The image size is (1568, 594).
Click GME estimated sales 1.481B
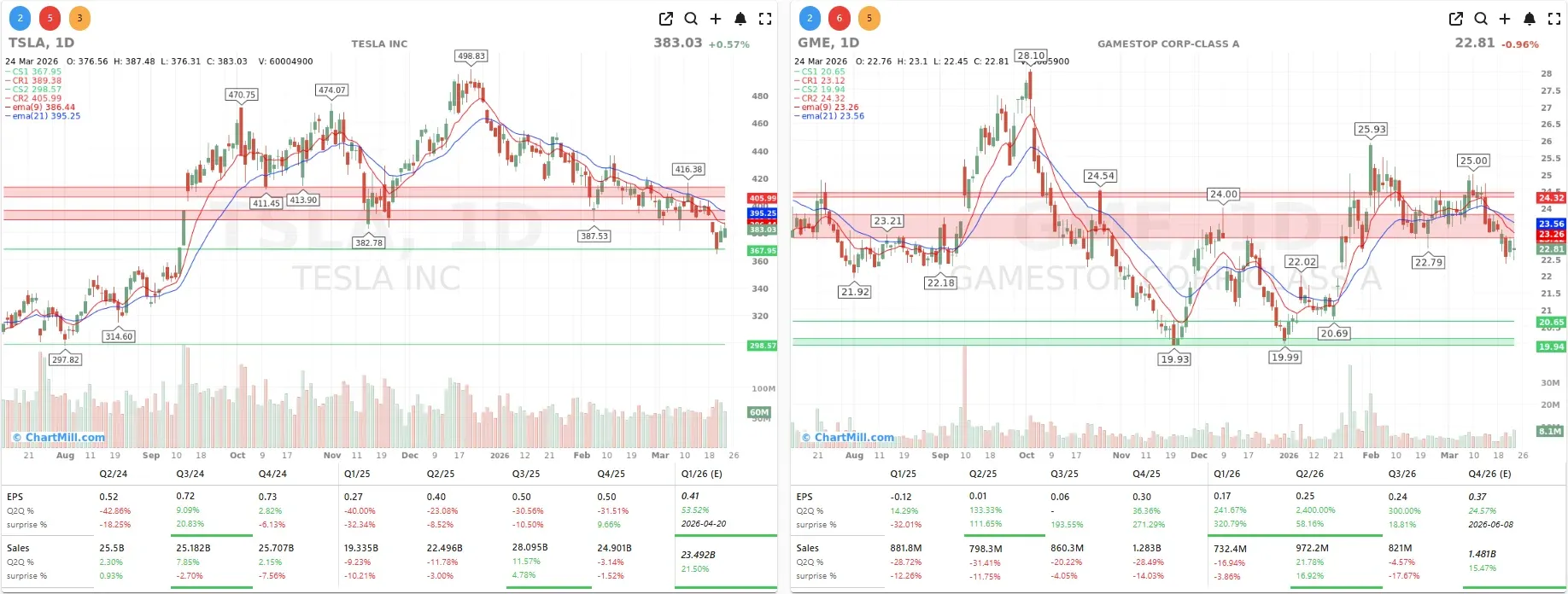1482,554
